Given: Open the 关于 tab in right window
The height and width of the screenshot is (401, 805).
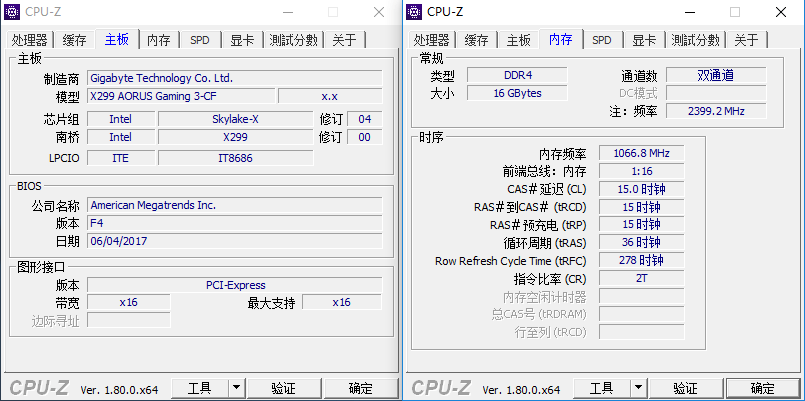Looking at the screenshot, I should coord(746,40).
